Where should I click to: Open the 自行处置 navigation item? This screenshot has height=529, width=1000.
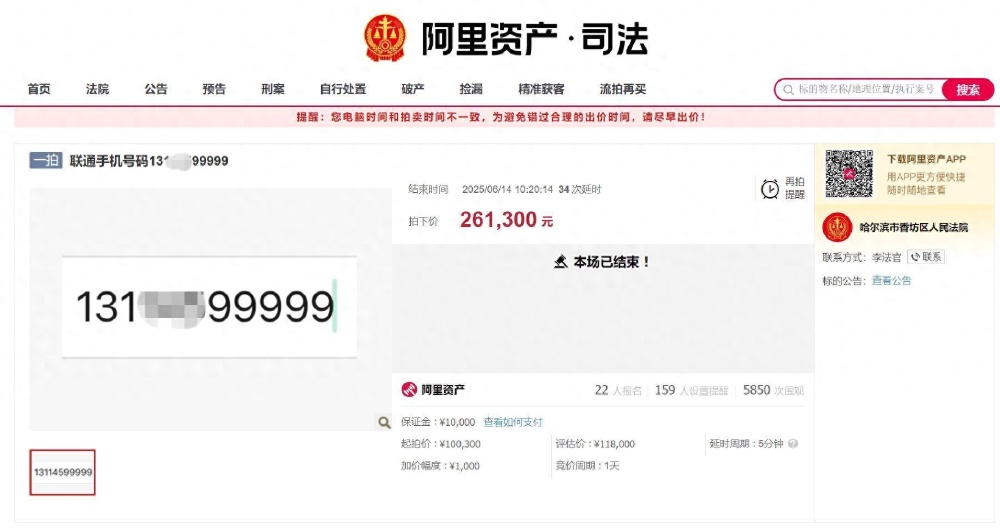click(343, 89)
